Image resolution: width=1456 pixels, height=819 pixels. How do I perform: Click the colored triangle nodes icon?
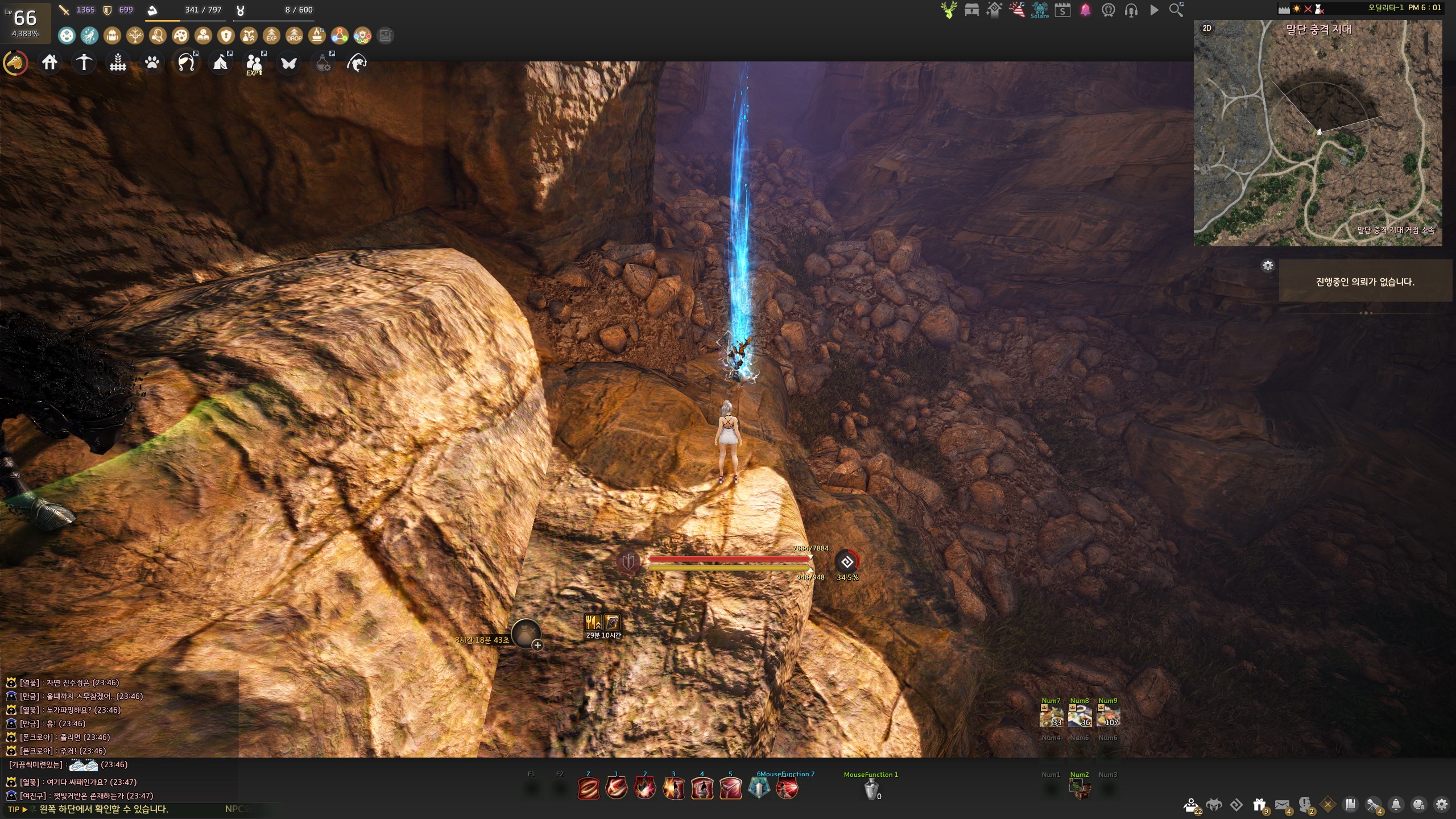coord(340,36)
